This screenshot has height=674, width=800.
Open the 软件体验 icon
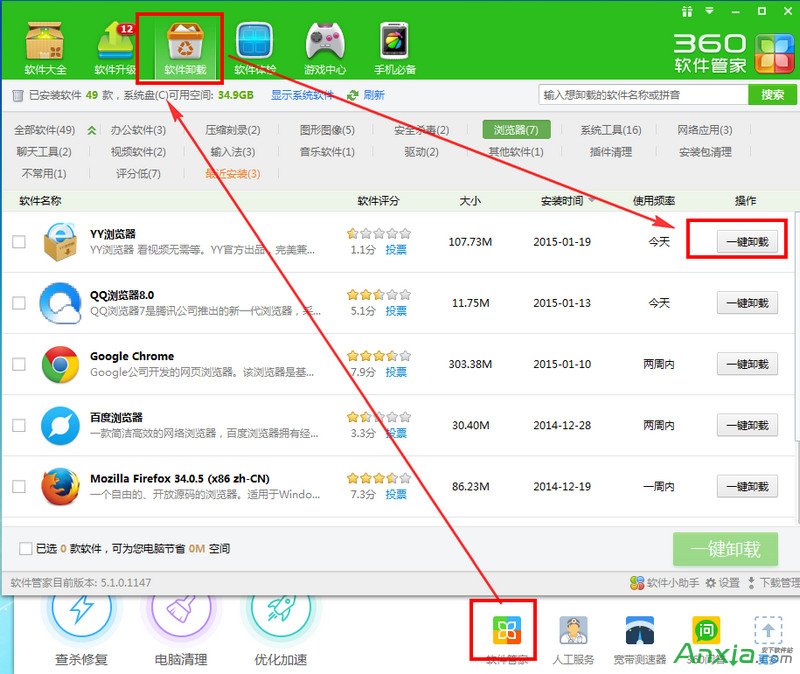pyautogui.click(x=255, y=47)
